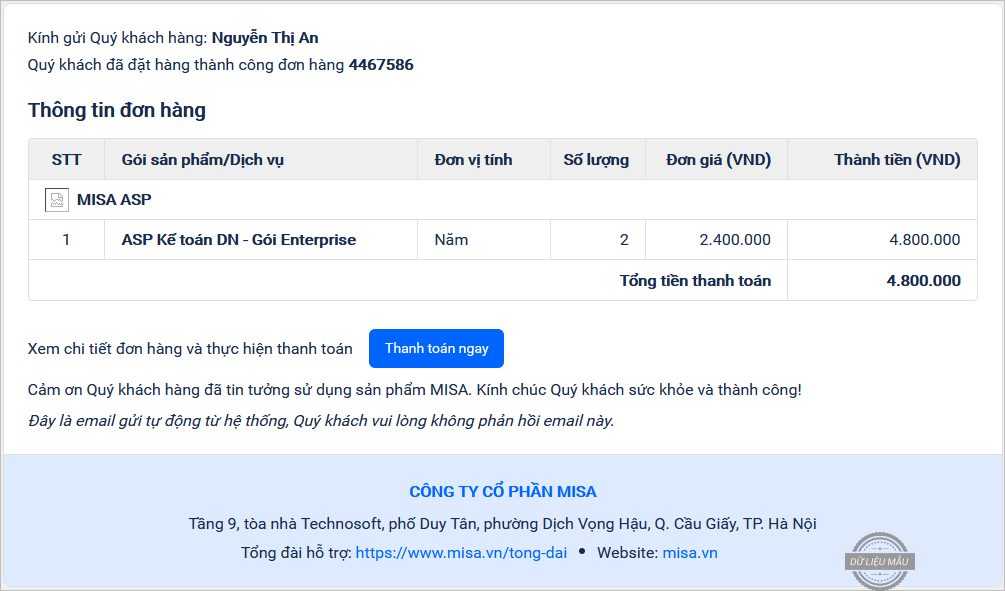
Task: Click the Quý khách đã đặt hàng thành công line
Action: [220, 65]
